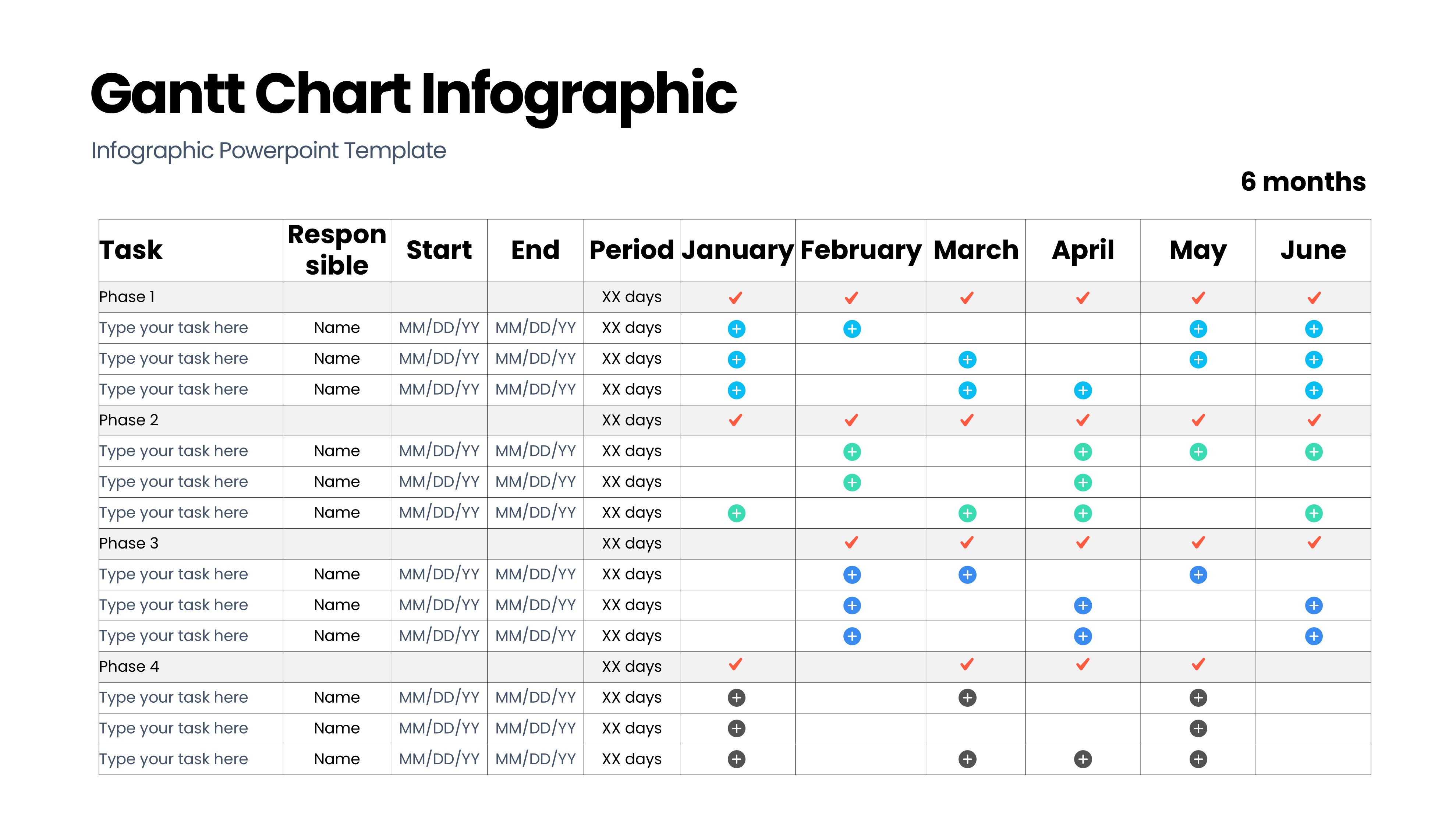Select the only green plus icon under March

tap(967, 513)
